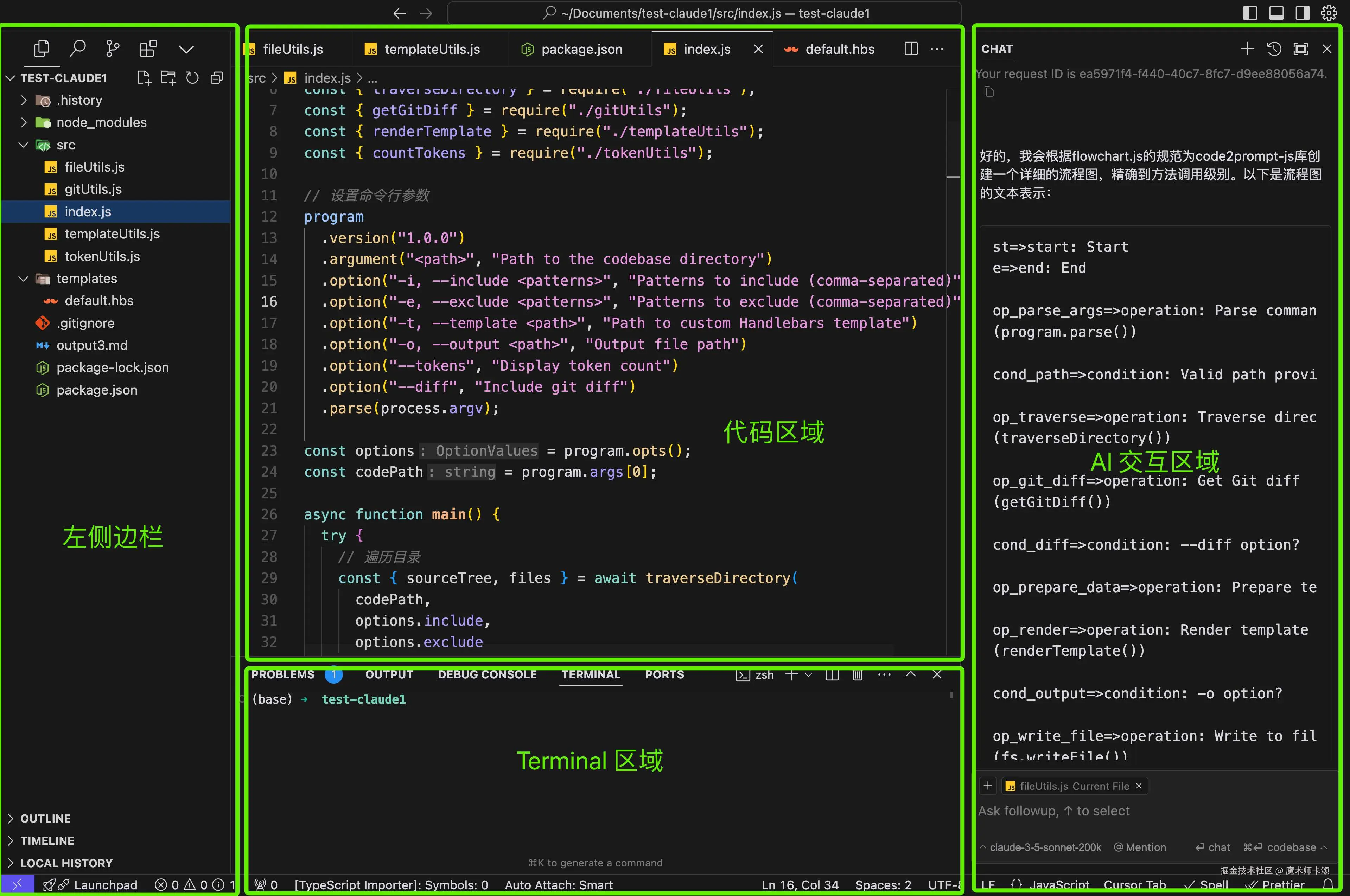Kill the terminal with trash icon
1350x896 pixels.
pos(857,675)
